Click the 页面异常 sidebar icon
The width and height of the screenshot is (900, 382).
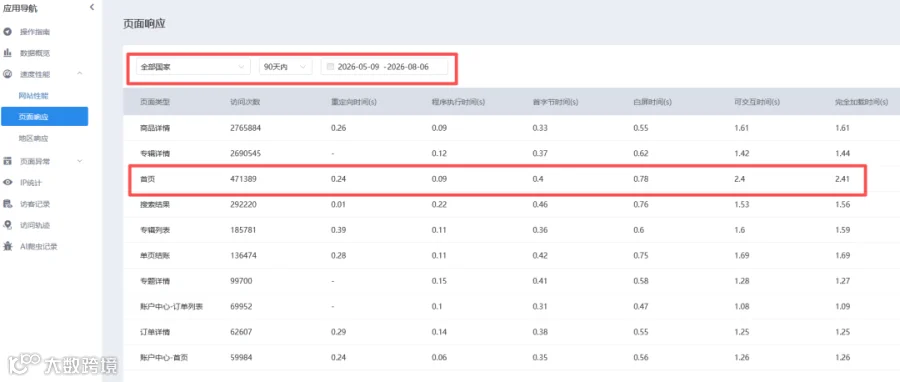(x=7, y=161)
